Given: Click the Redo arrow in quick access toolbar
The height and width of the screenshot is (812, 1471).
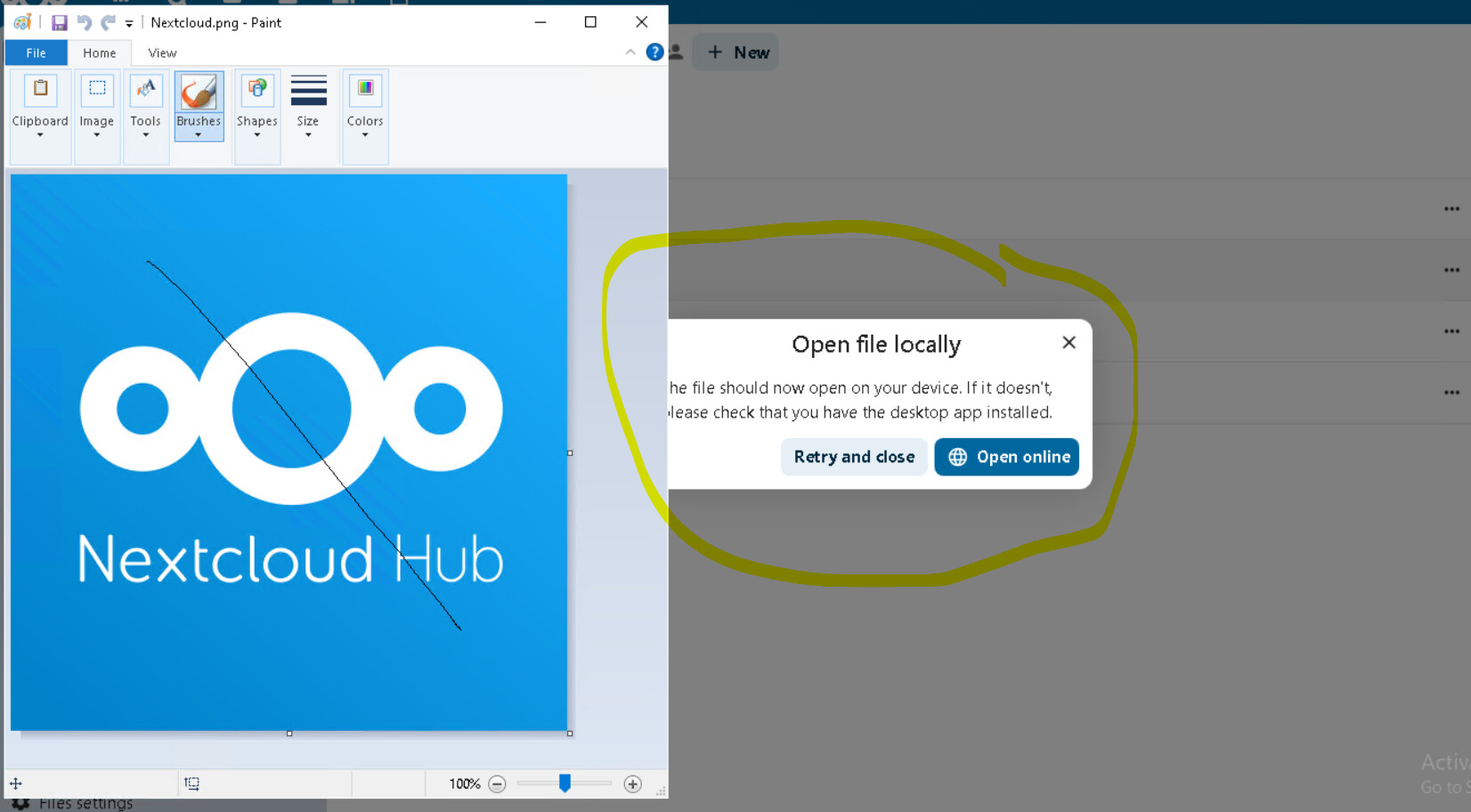Looking at the screenshot, I should (x=108, y=23).
